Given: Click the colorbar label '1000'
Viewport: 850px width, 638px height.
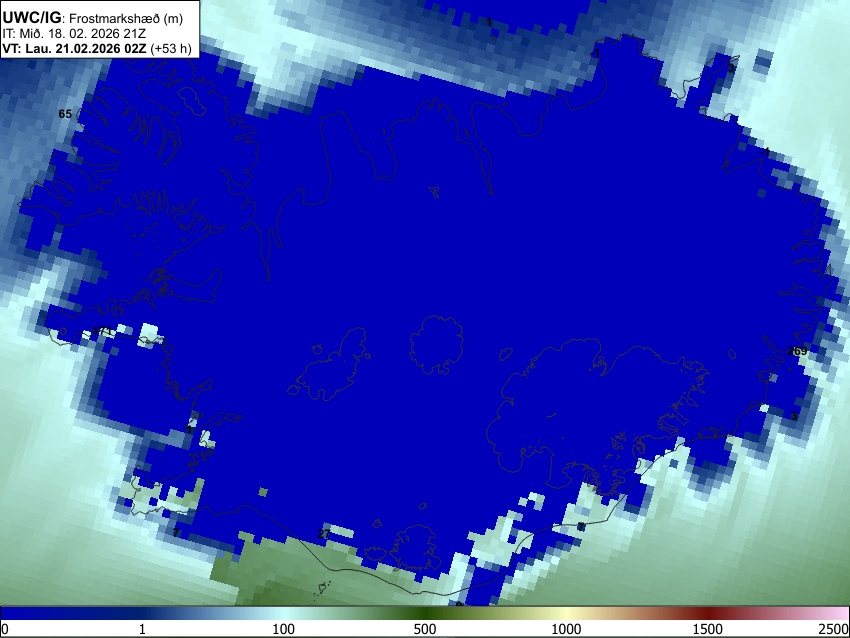Looking at the screenshot, I should (x=566, y=629).
